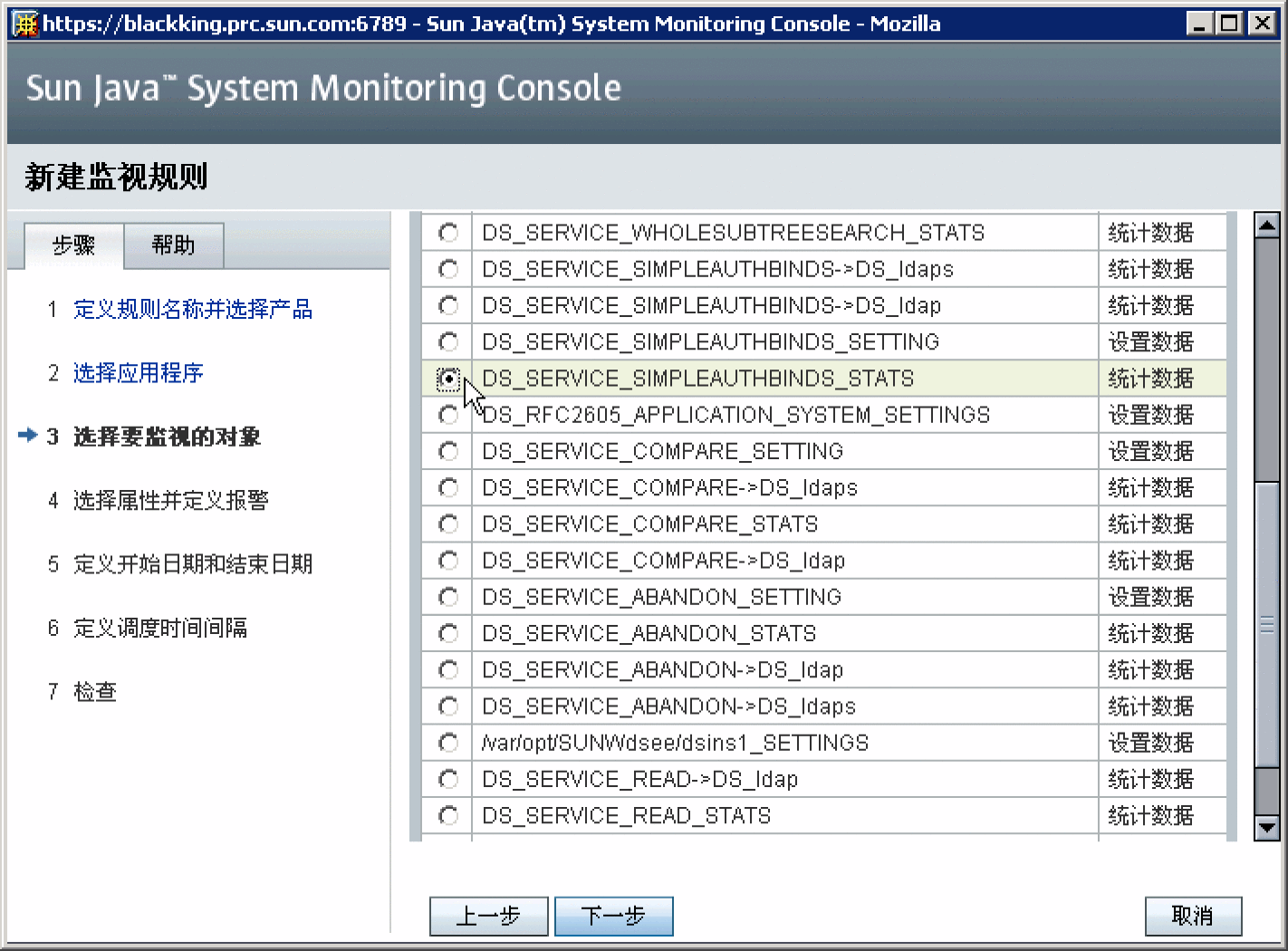Image resolution: width=1288 pixels, height=951 pixels.
Task: Click scrollbar up arrow
Action: click(1267, 225)
